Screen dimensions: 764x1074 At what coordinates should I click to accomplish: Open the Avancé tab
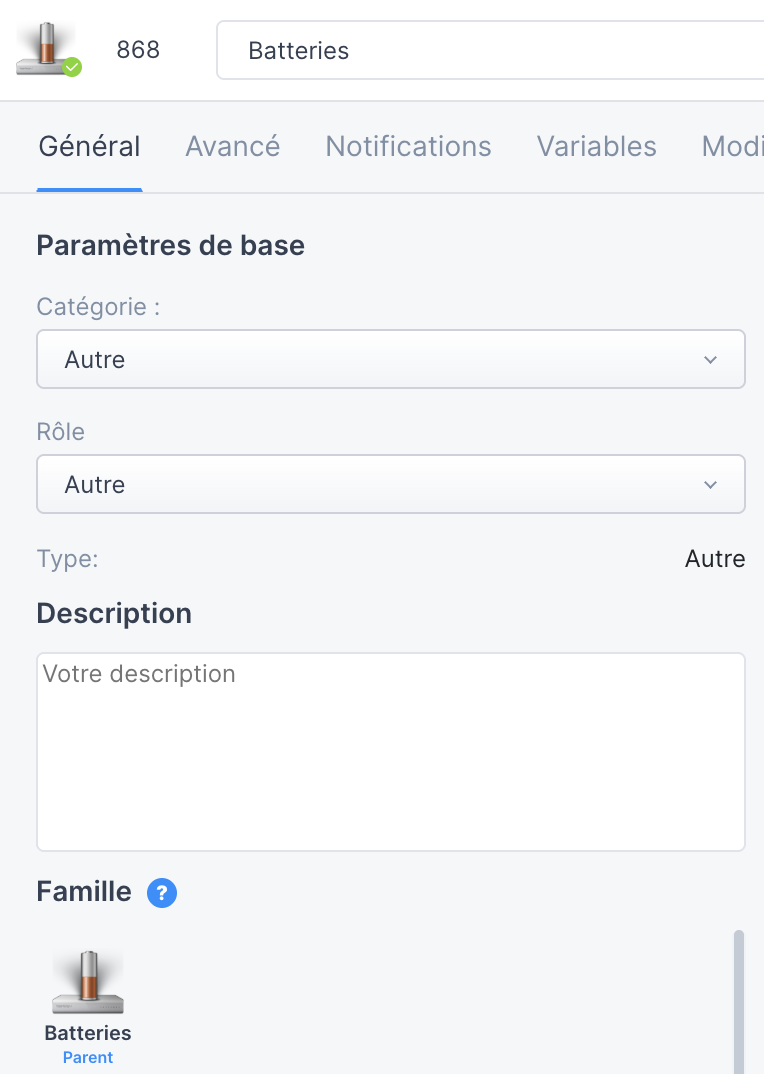click(233, 147)
